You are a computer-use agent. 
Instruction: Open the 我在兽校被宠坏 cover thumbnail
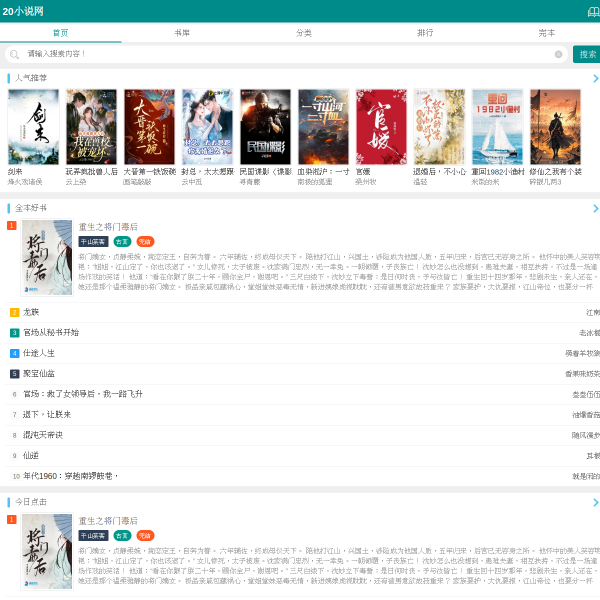(x=91, y=127)
